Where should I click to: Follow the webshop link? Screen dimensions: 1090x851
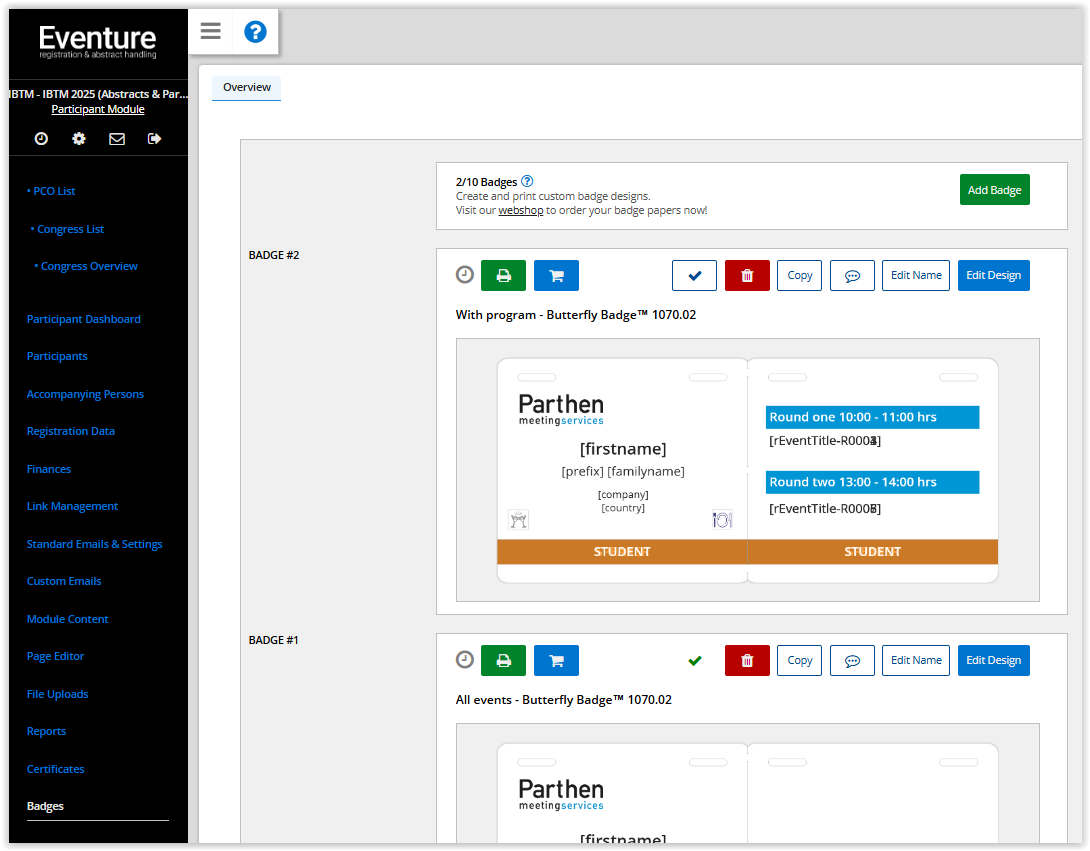click(520, 210)
